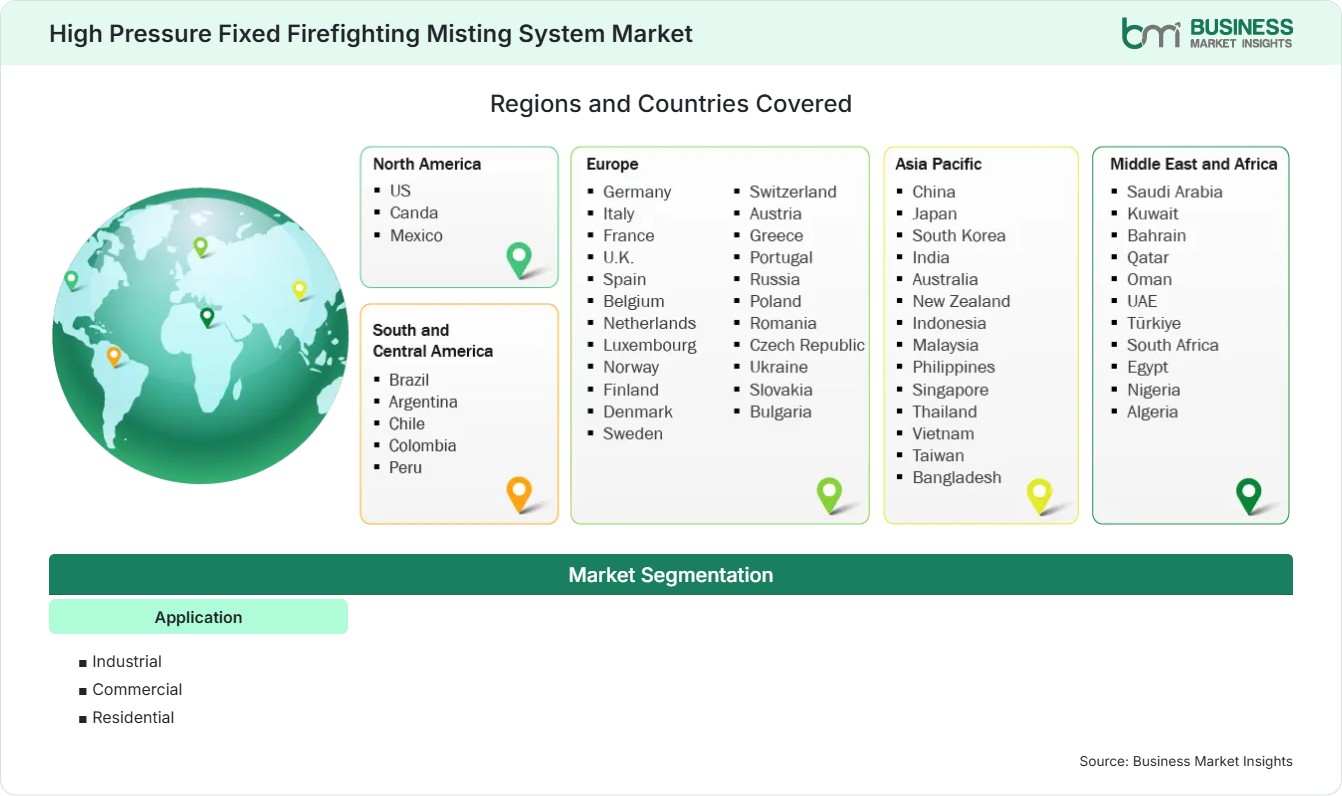Click the yellow pin on the globe over Asia
Viewport: 1342px width, 796px height.
click(x=299, y=290)
